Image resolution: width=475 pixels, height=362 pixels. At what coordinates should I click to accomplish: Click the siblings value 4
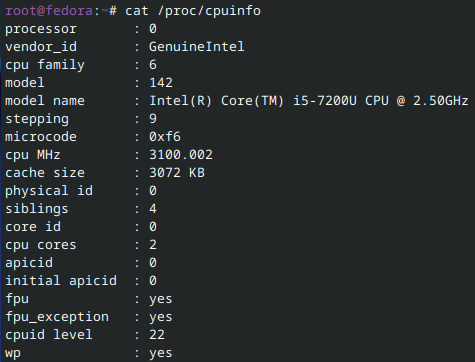tap(153, 208)
